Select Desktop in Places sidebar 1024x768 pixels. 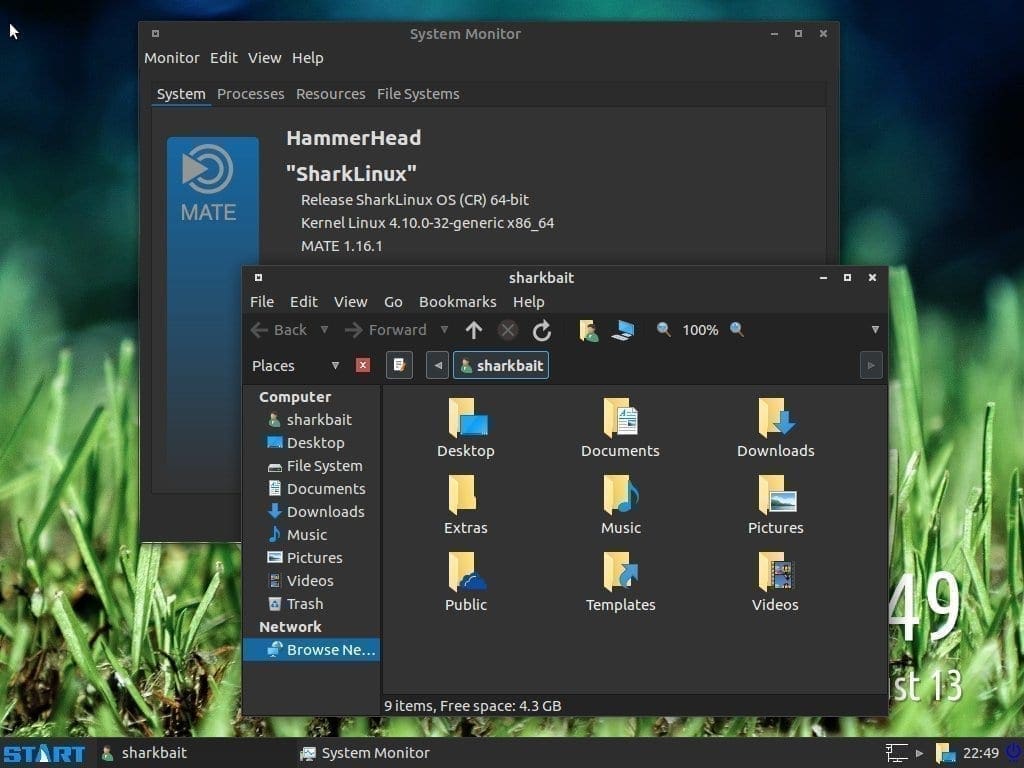312,443
